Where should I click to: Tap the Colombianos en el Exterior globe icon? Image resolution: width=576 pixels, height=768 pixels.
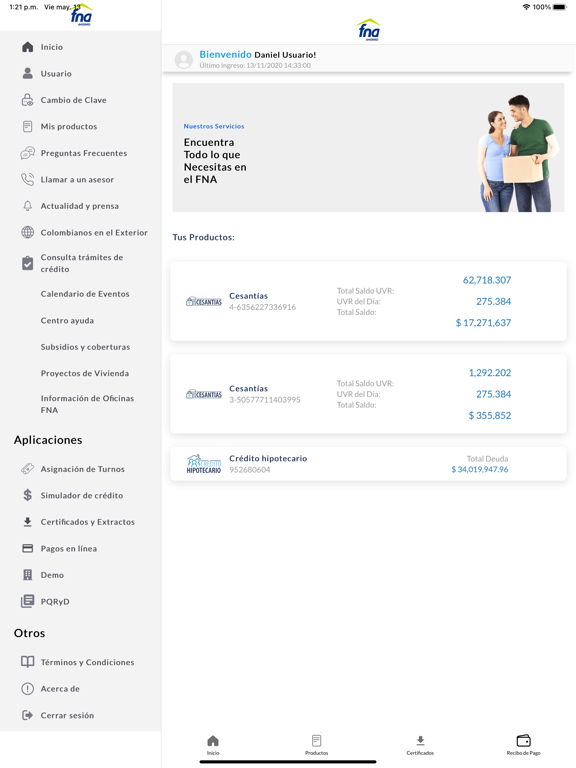point(27,232)
